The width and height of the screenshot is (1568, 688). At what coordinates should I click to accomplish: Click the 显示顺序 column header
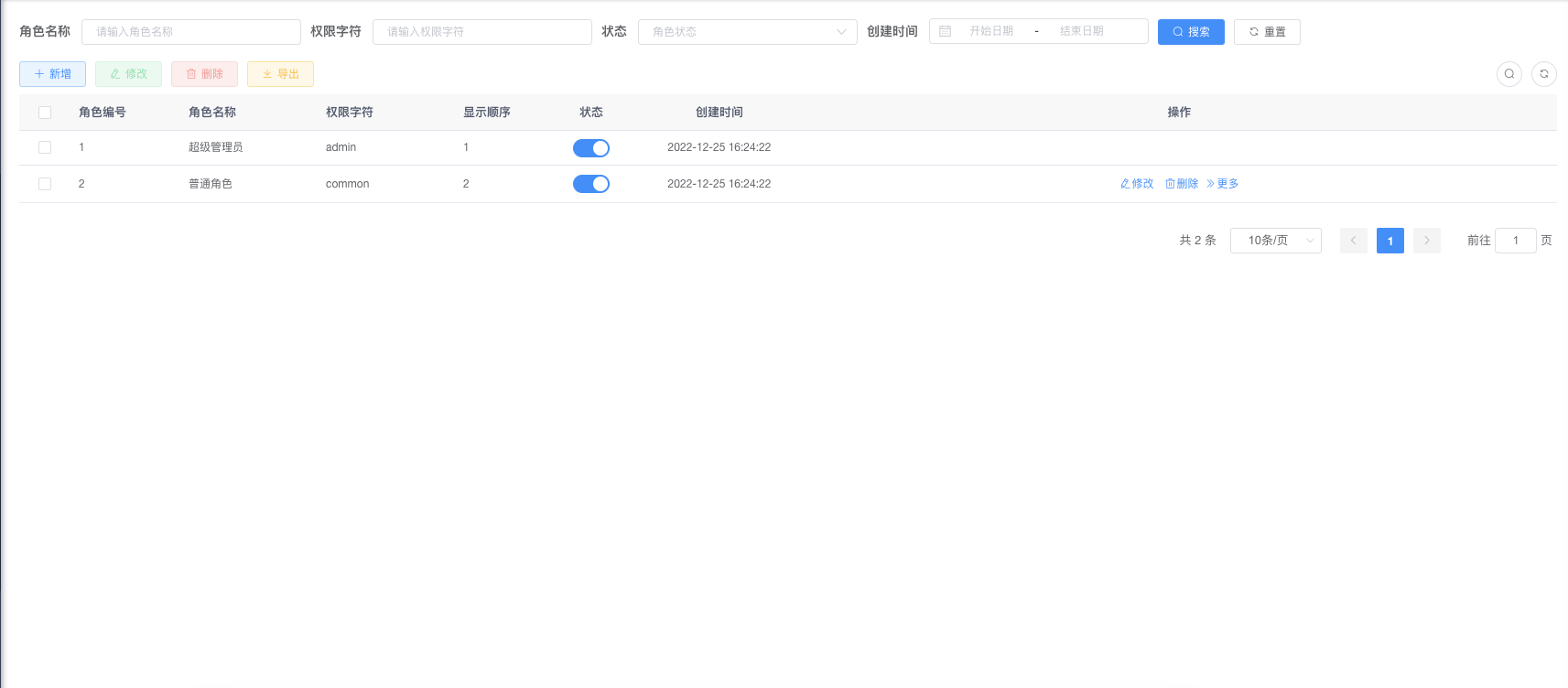click(487, 113)
